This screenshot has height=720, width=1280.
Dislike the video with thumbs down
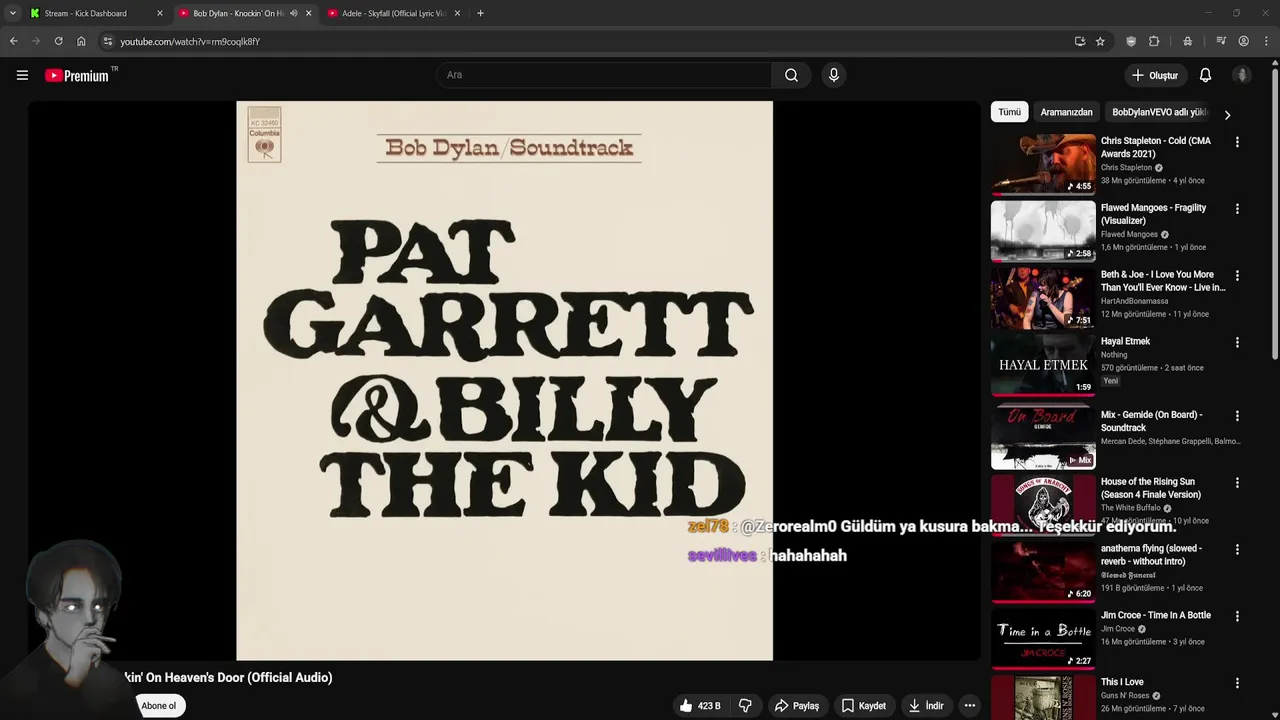coord(745,706)
